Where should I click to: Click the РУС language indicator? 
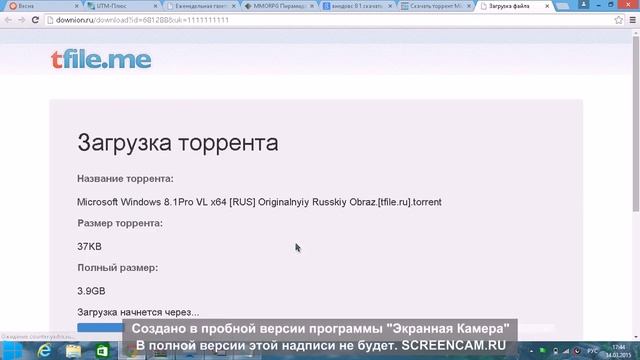pyautogui.click(x=592, y=351)
